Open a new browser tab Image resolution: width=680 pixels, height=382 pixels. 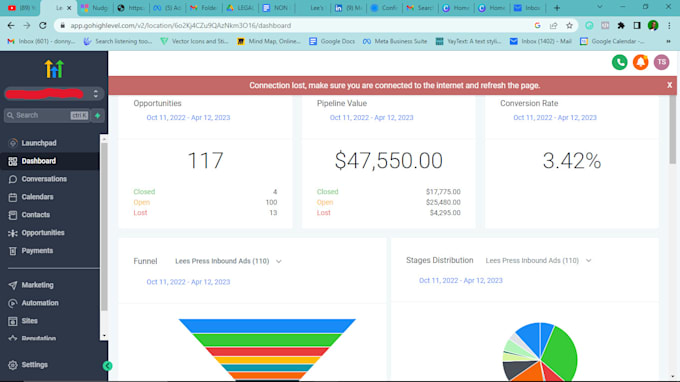(557, 8)
